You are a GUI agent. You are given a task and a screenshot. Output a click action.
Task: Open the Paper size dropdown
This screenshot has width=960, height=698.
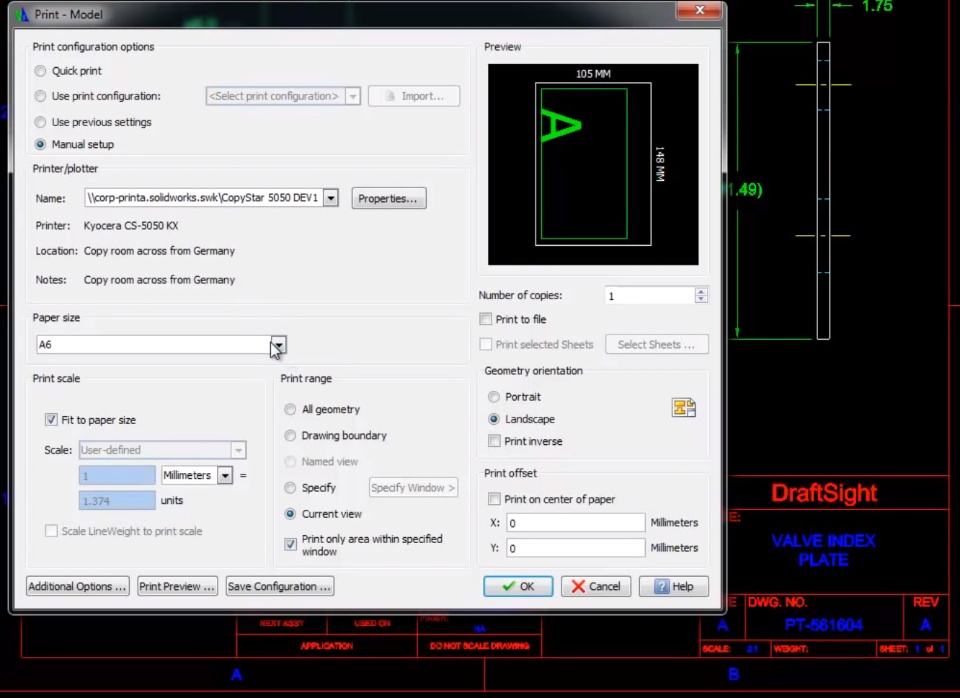278,345
